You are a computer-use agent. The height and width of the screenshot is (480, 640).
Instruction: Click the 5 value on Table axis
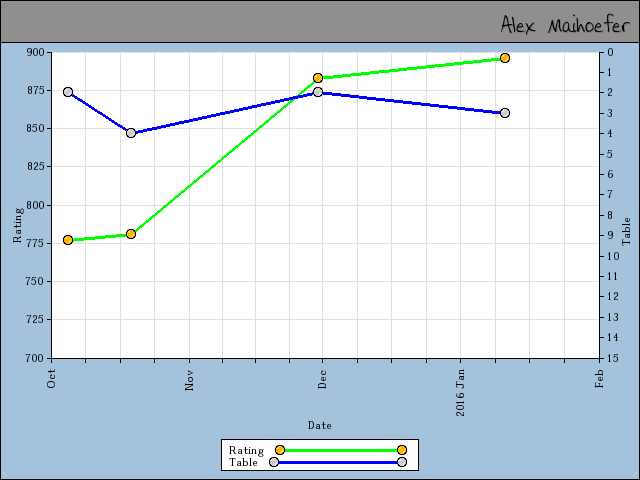(x=610, y=154)
